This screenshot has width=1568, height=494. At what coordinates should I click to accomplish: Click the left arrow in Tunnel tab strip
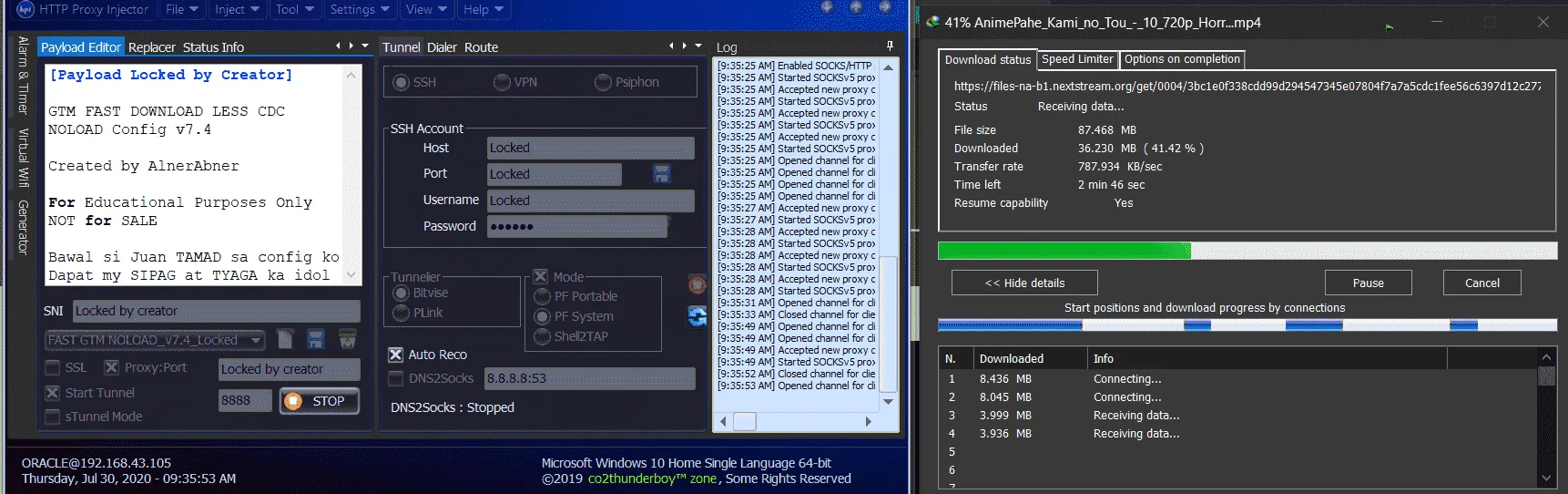click(x=672, y=46)
